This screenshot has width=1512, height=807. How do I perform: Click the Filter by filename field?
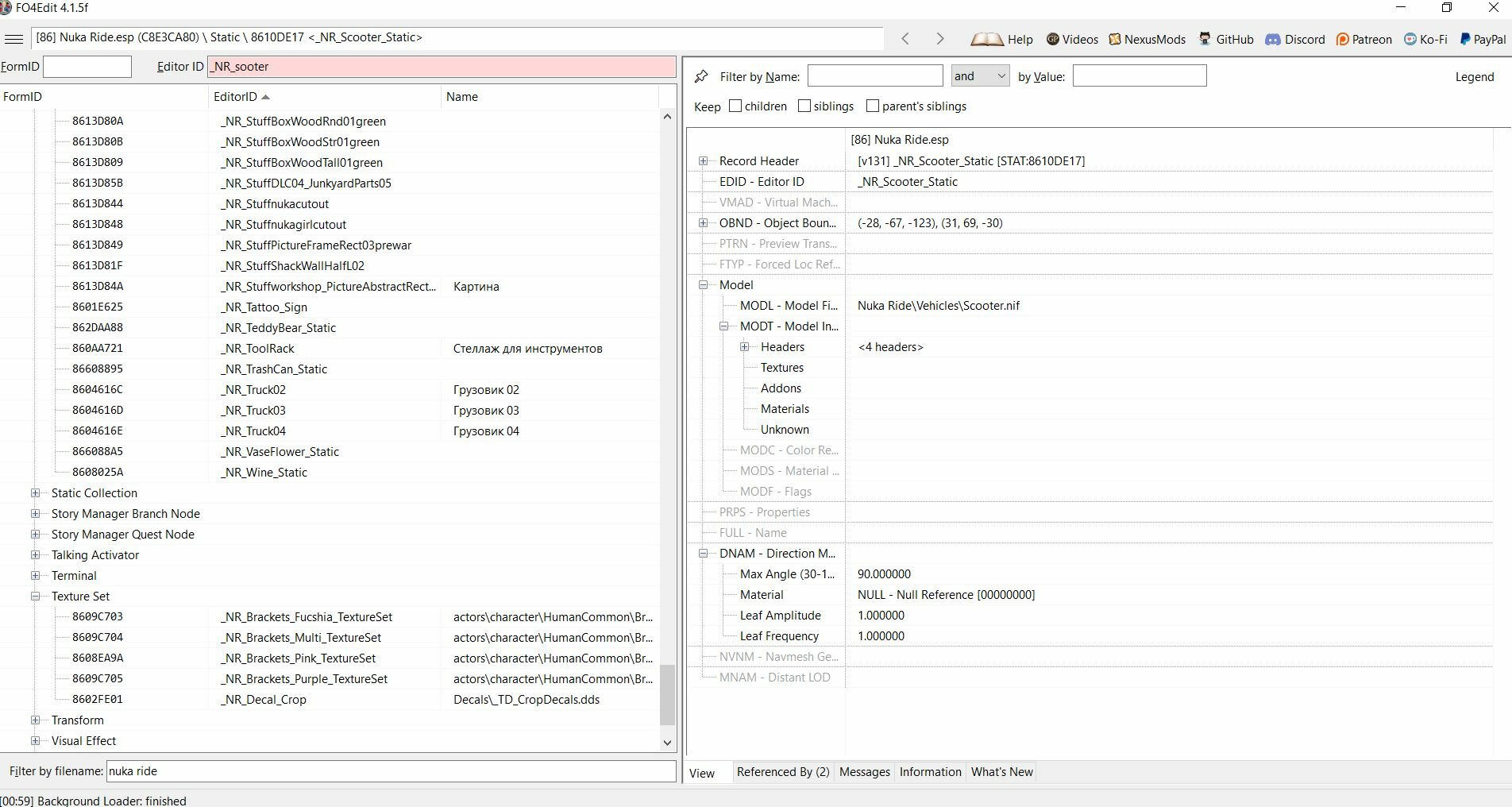(x=391, y=770)
